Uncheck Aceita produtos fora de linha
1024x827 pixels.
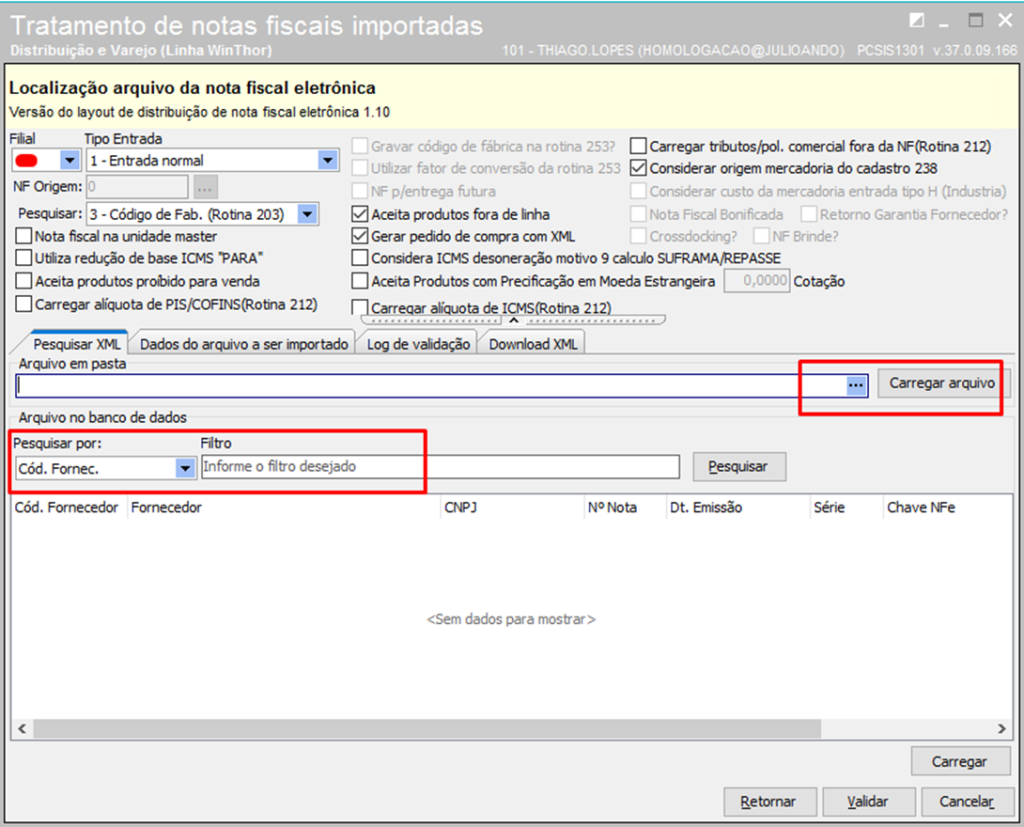(360, 214)
